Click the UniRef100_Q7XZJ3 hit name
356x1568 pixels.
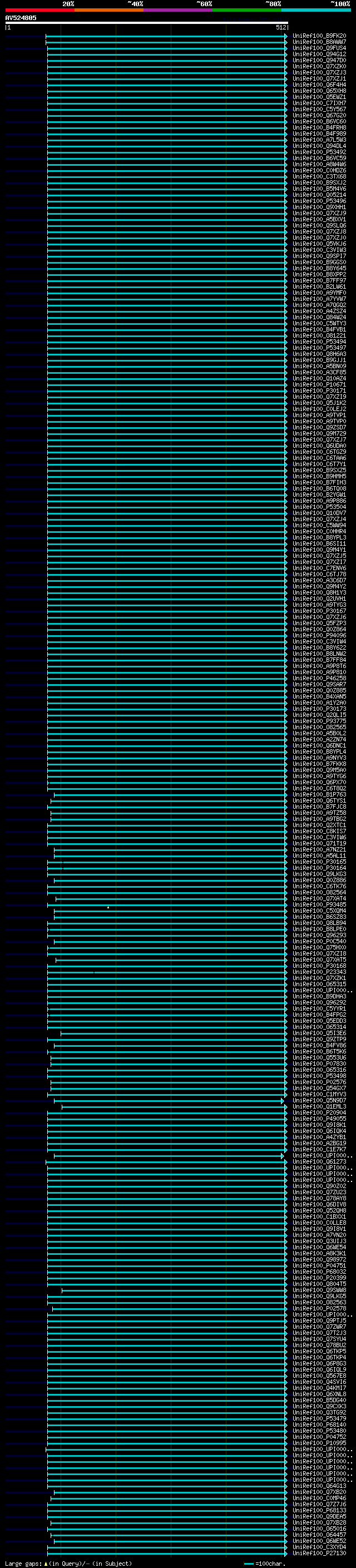point(319,72)
